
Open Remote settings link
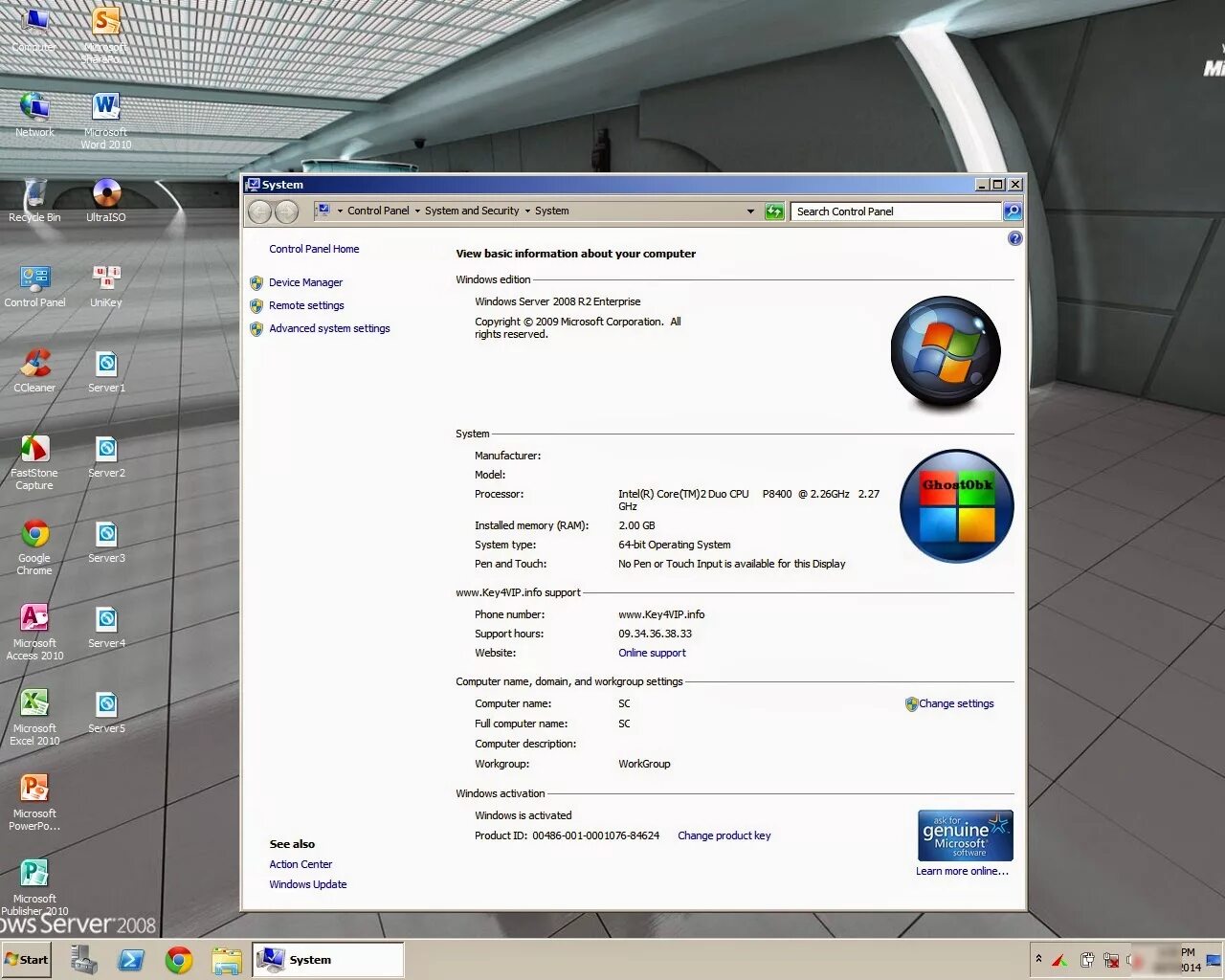click(x=306, y=305)
